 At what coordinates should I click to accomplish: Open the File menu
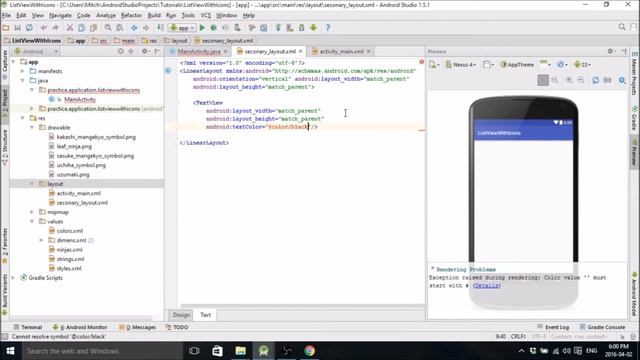tap(6, 16)
